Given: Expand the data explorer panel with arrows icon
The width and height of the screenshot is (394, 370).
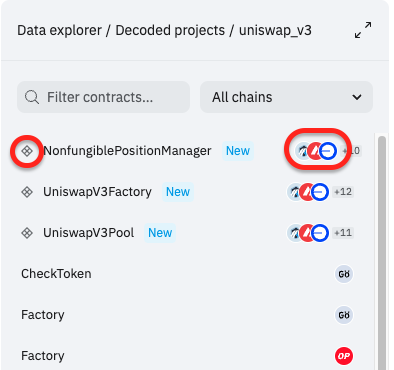Looking at the screenshot, I should click(x=363, y=30).
